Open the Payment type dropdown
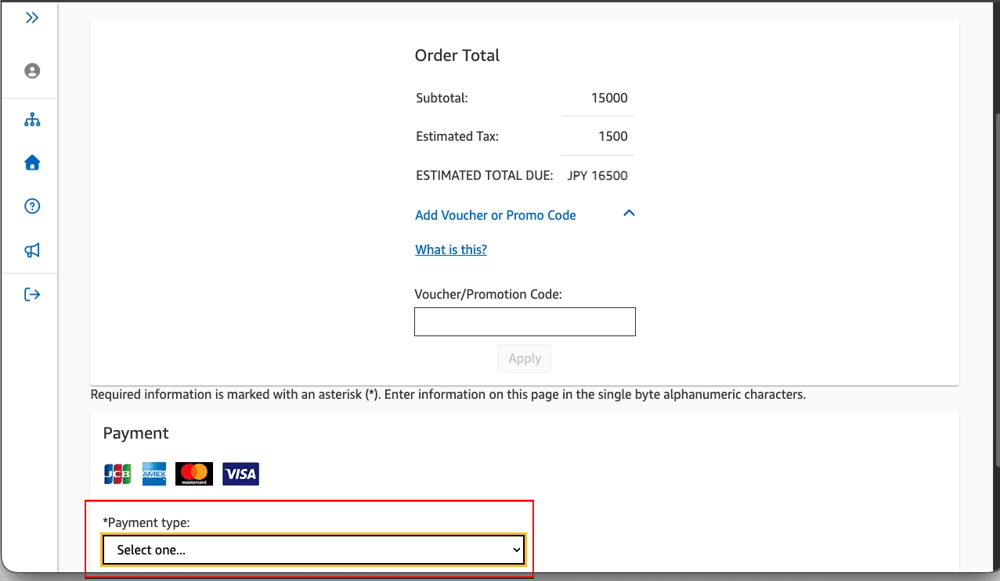 click(x=313, y=550)
